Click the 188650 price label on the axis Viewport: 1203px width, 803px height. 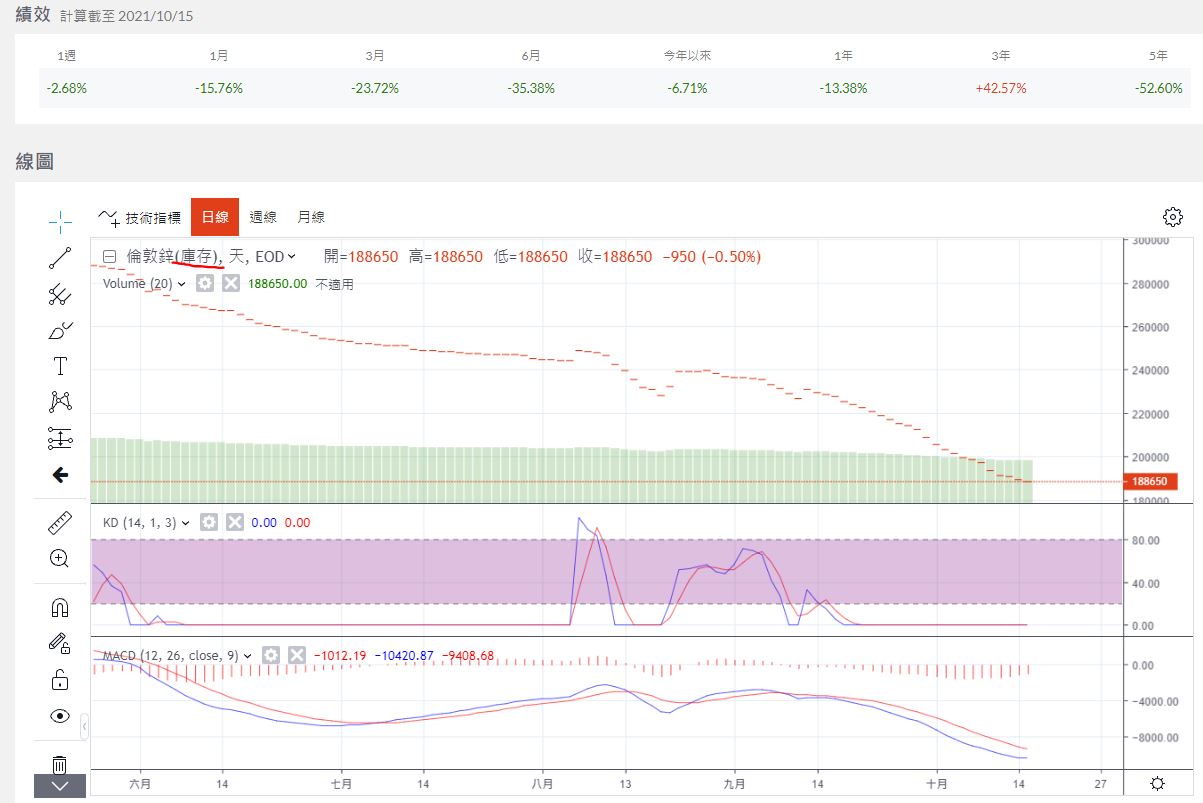tap(1150, 481)
